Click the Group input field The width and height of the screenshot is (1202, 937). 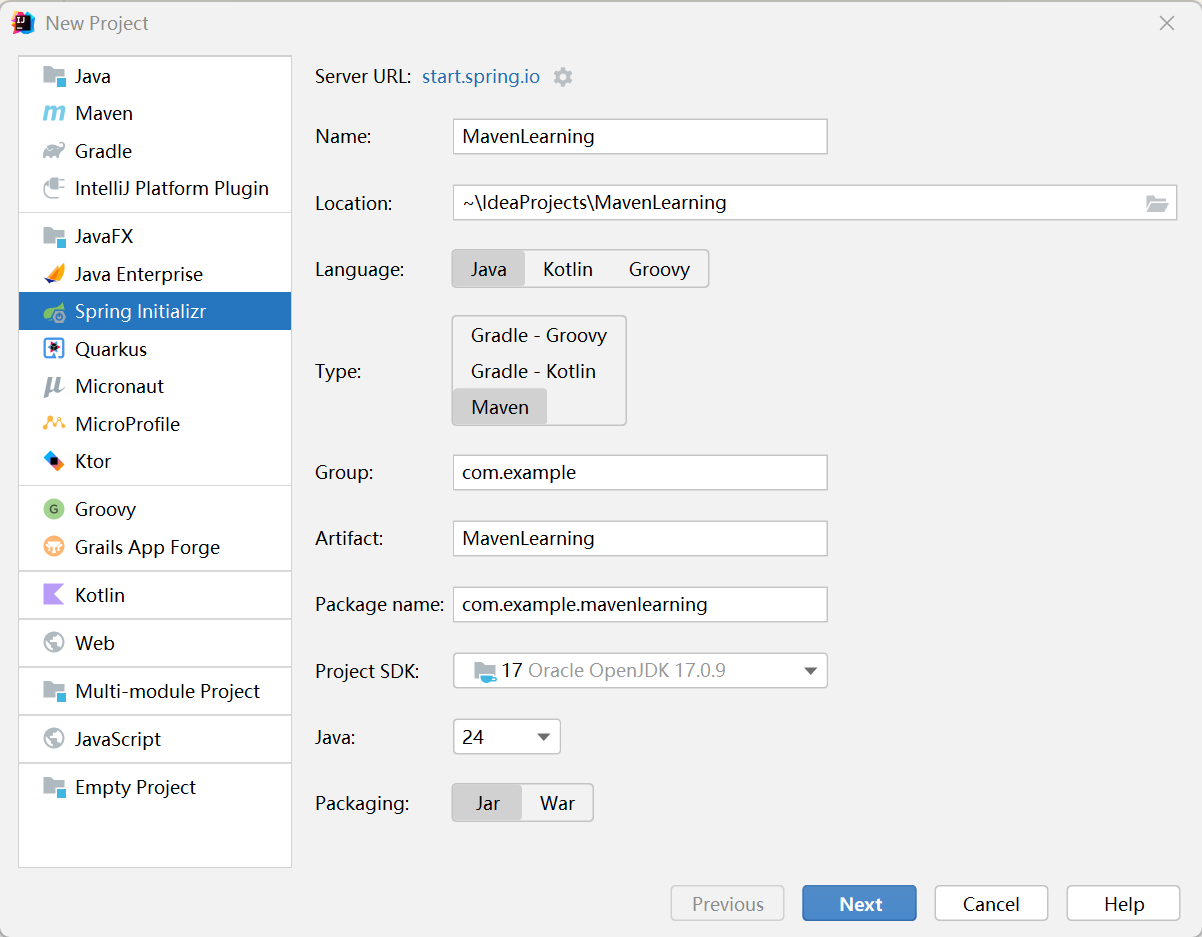[640, 472]
